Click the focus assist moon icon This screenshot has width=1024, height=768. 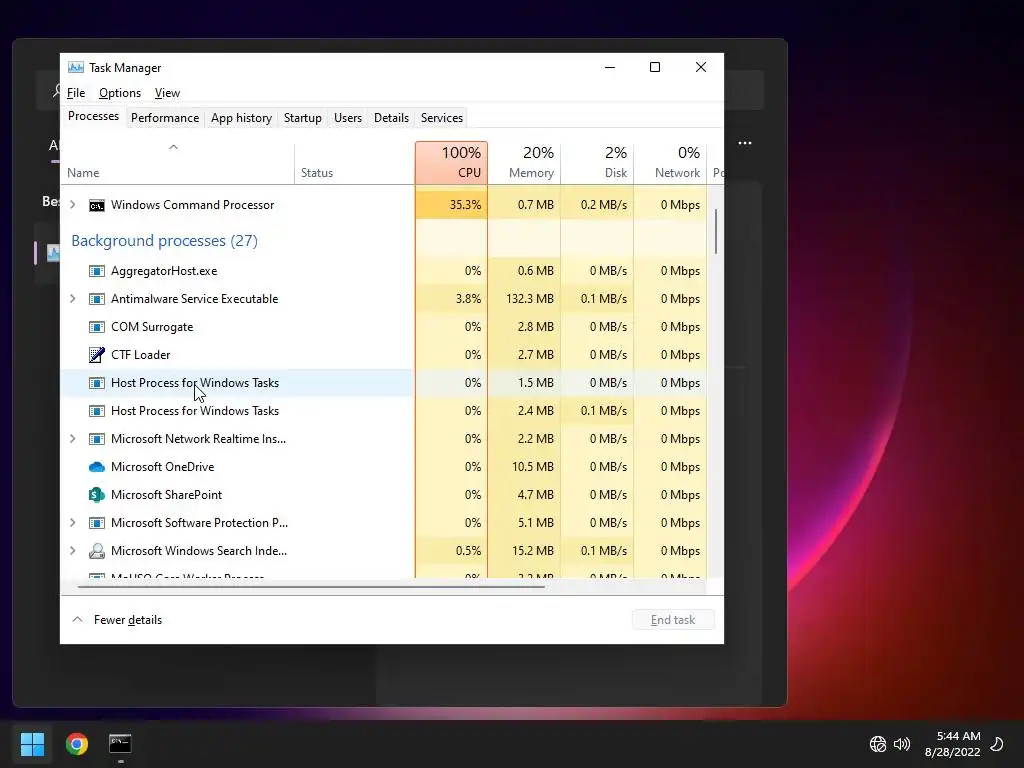point(997,743)
